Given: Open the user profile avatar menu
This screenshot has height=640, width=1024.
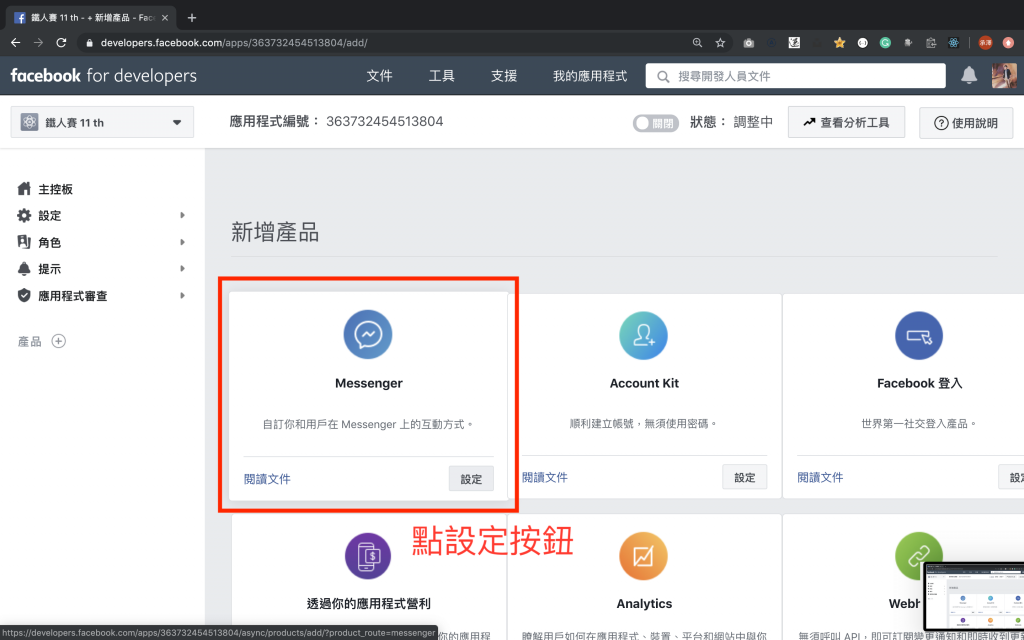Looking at the screenshot, I should tap(1004, 76).
